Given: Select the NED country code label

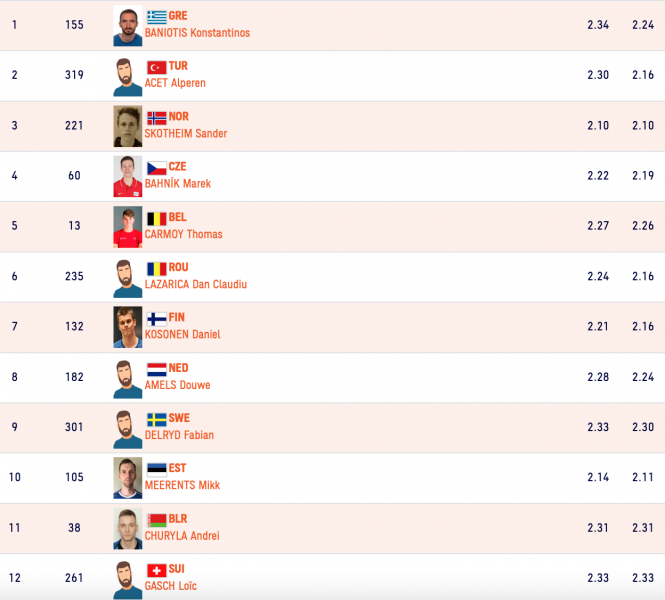Looking at the screenshot, I should click(178, 368).
